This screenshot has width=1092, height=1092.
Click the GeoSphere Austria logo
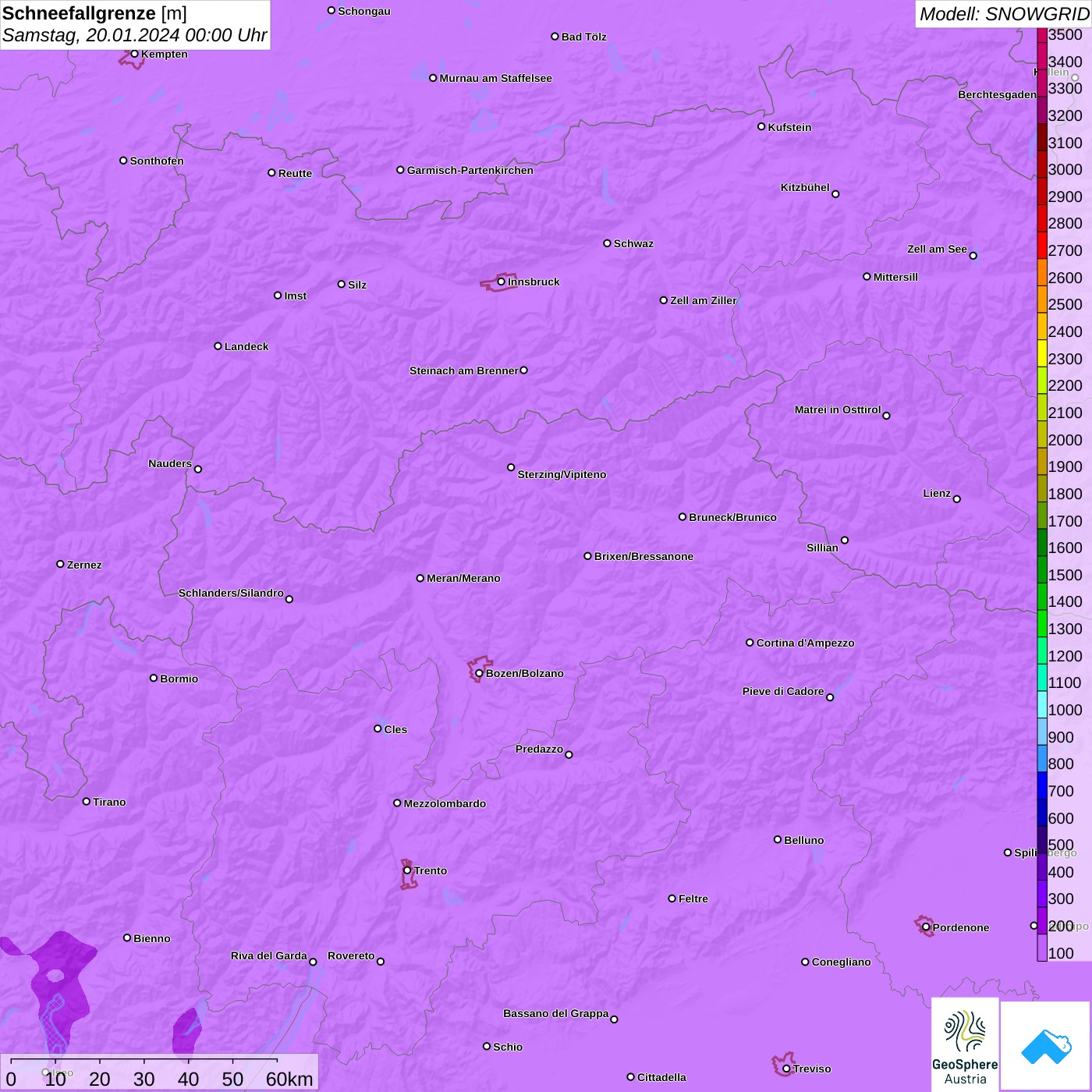(x=965, y=1044)
